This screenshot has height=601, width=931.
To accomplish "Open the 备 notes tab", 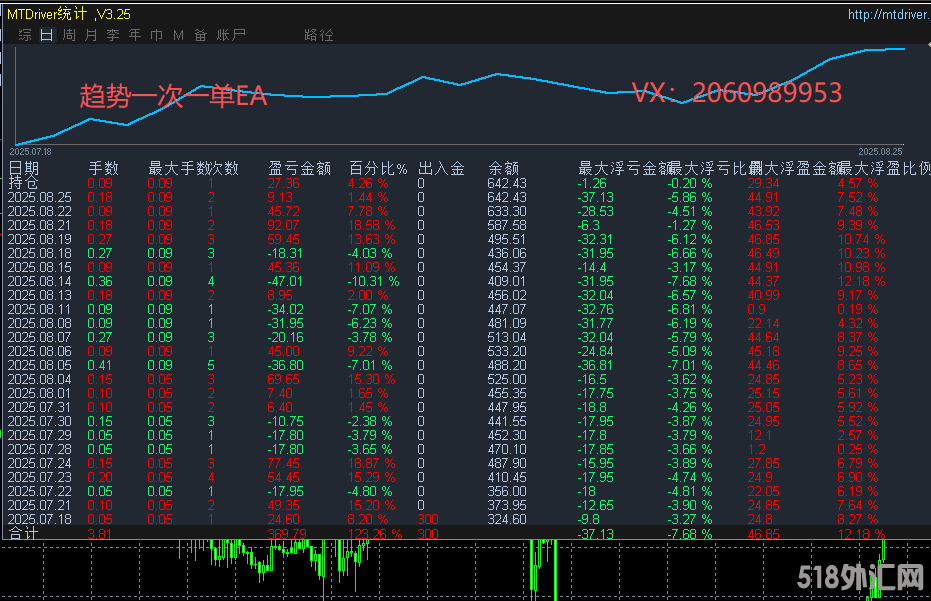I will [x=200, y=35].
